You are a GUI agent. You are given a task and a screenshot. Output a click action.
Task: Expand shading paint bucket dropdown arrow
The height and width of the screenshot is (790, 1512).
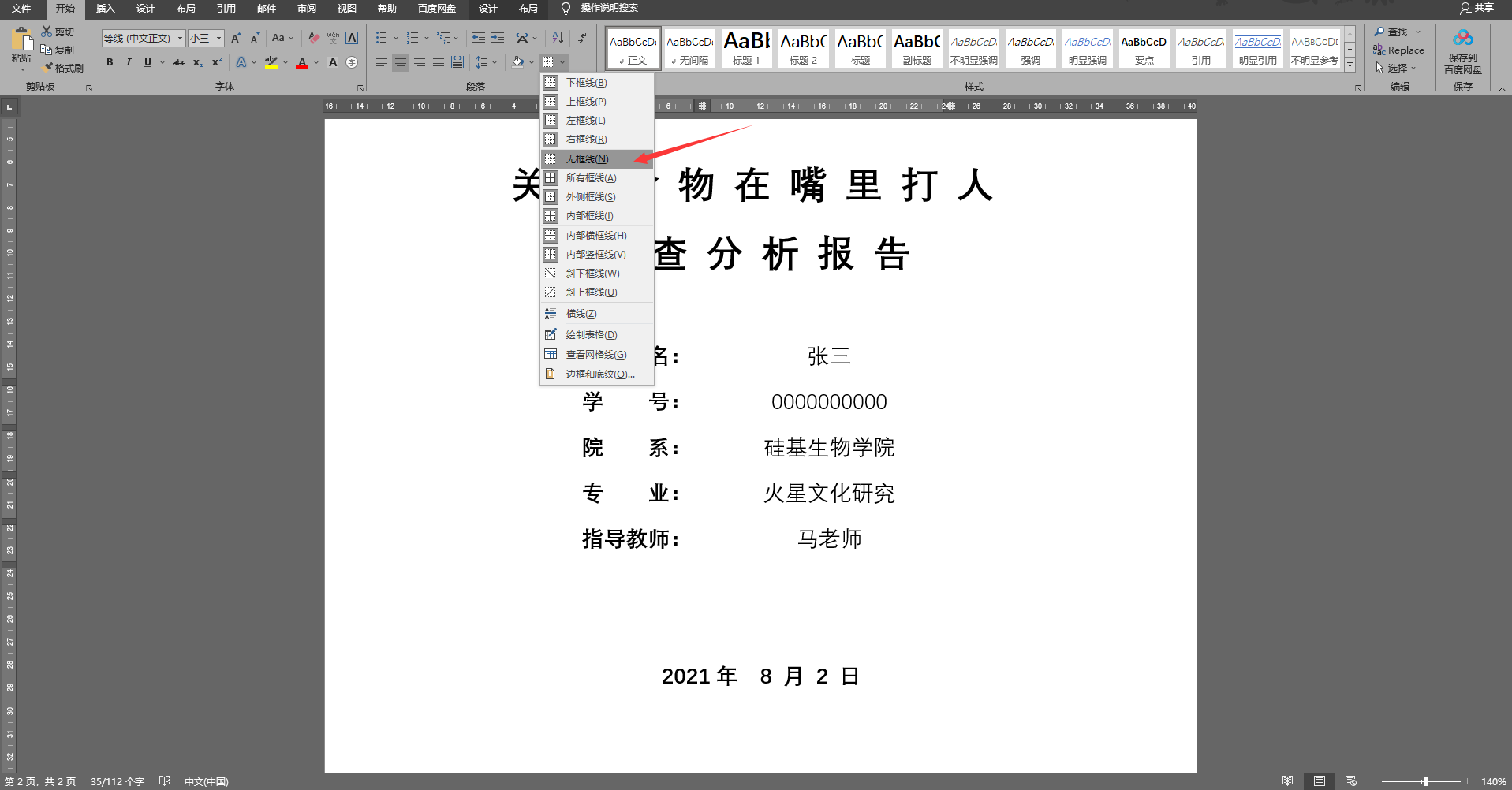532,62
